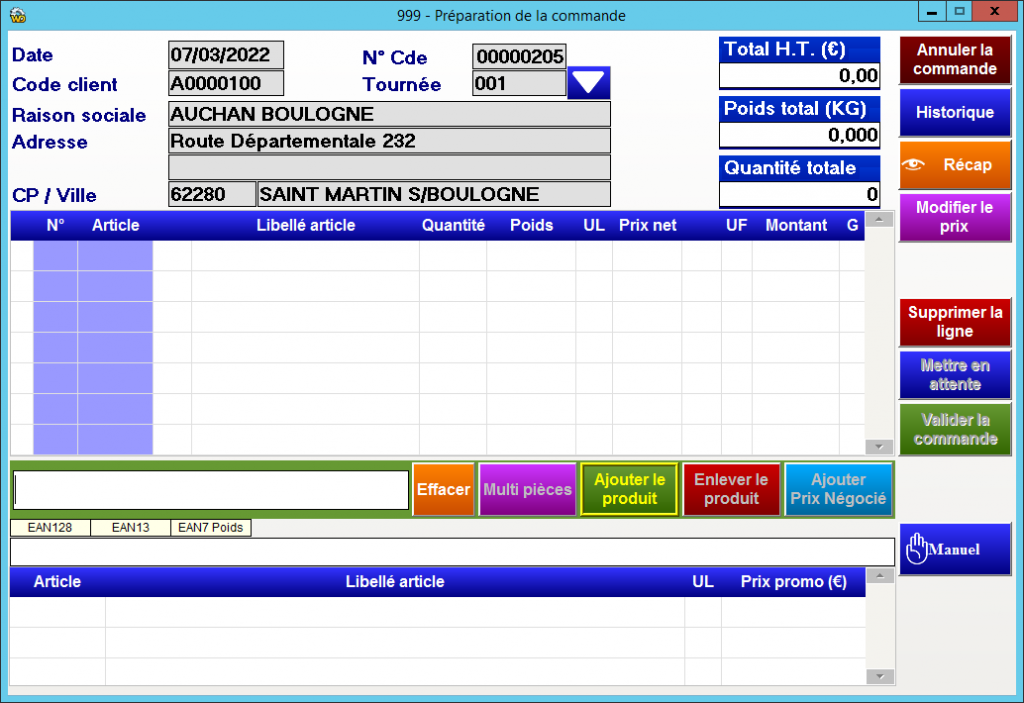Click Ajouter le produit button
This screenshot has height=703, width=1024.
[x=629, y=490]
